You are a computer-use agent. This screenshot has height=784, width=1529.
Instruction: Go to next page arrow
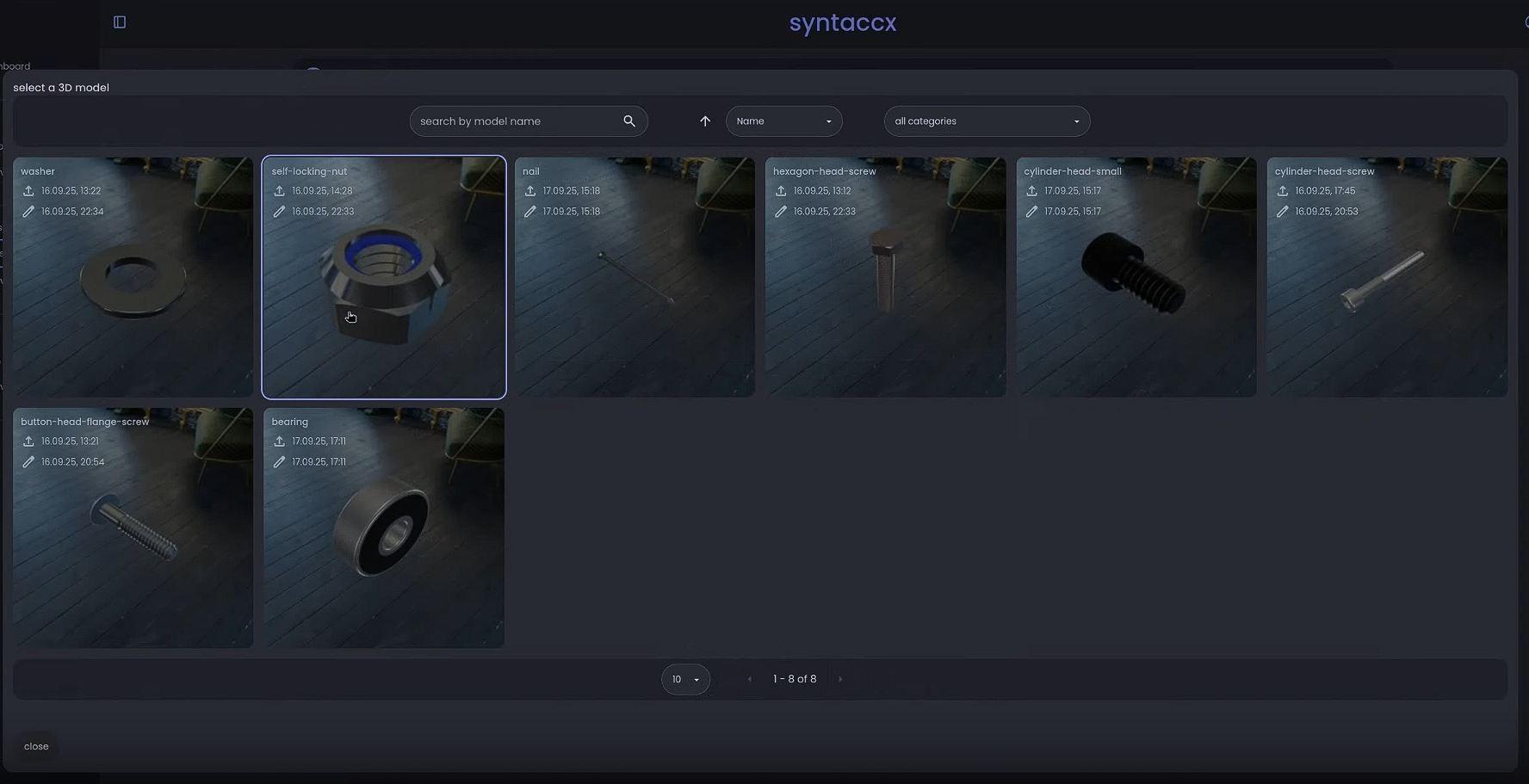tap(840, 679)
